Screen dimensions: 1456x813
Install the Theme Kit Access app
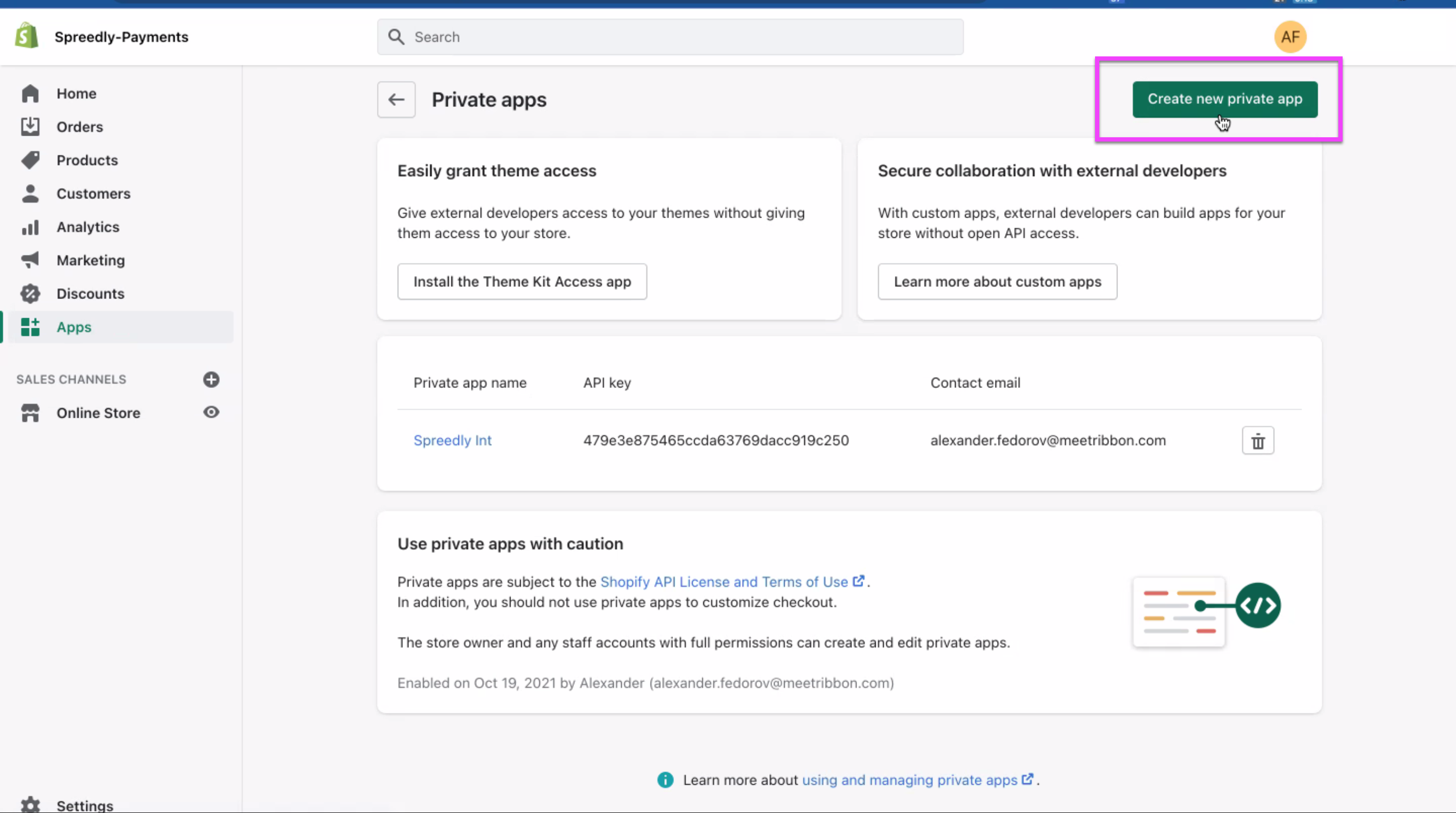[522, 281]
